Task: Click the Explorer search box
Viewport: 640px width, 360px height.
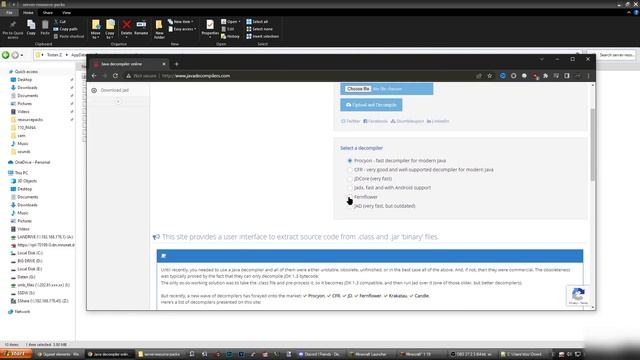Action: pos(611,55)
